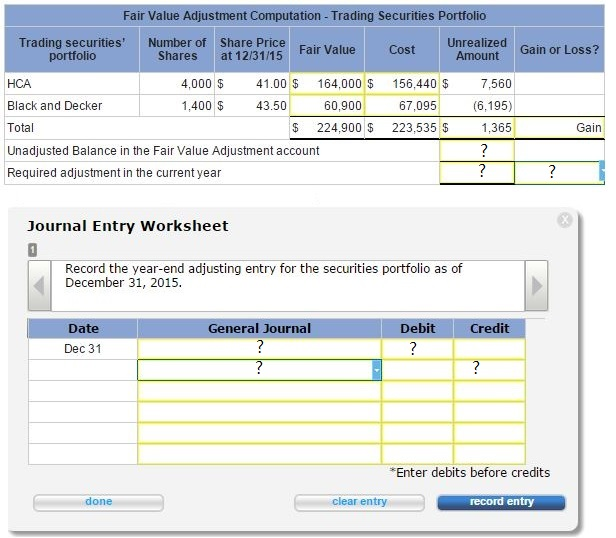
Task: Go to previous journal entry arrow
Action: tap(39, 286)
